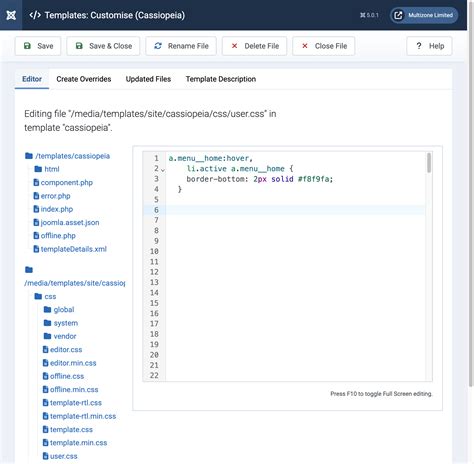Viewport: 474px width, 464px height.
Task: Click the Save & Close button
Action: (103, 46)
